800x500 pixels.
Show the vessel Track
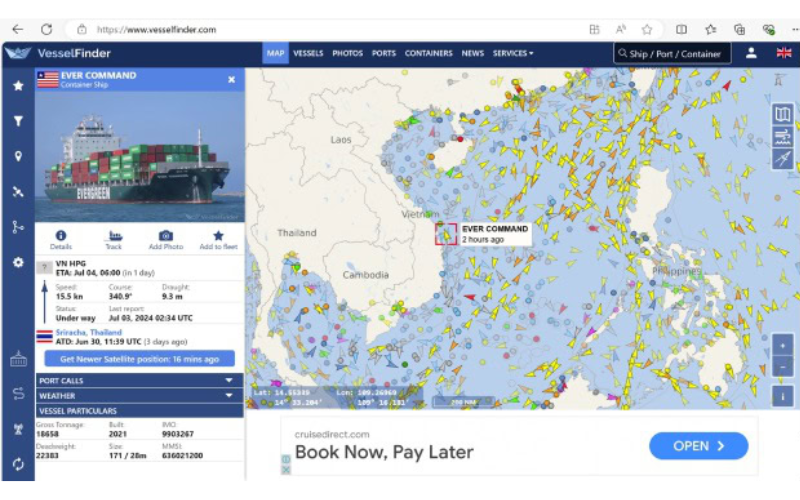(114, 239)
